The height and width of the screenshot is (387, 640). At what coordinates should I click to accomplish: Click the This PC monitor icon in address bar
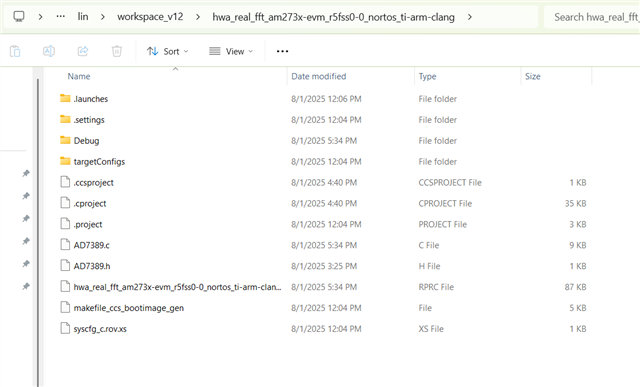click(x=19, y=17)
